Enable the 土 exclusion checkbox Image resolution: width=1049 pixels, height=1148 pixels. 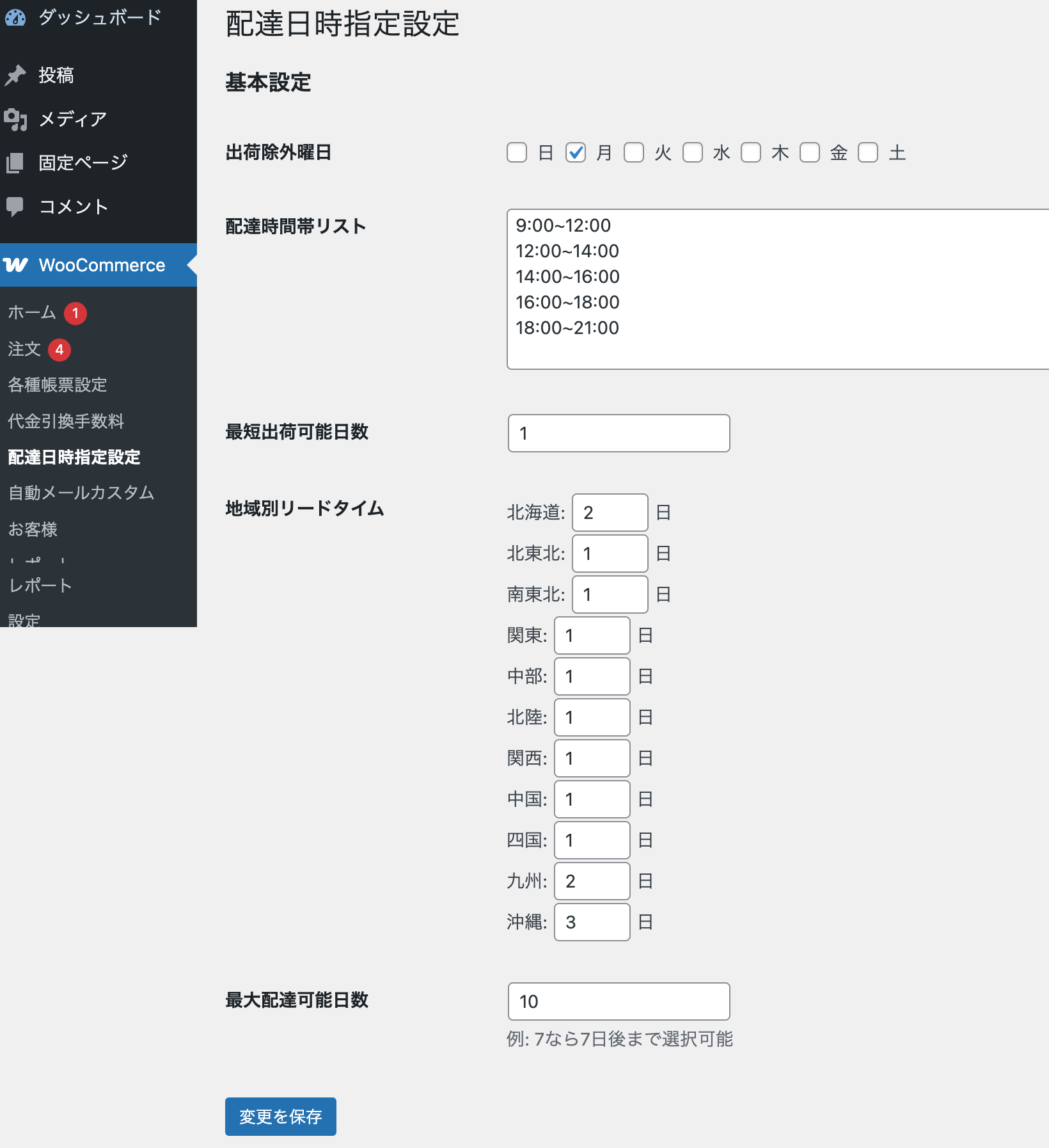point(867,152)
